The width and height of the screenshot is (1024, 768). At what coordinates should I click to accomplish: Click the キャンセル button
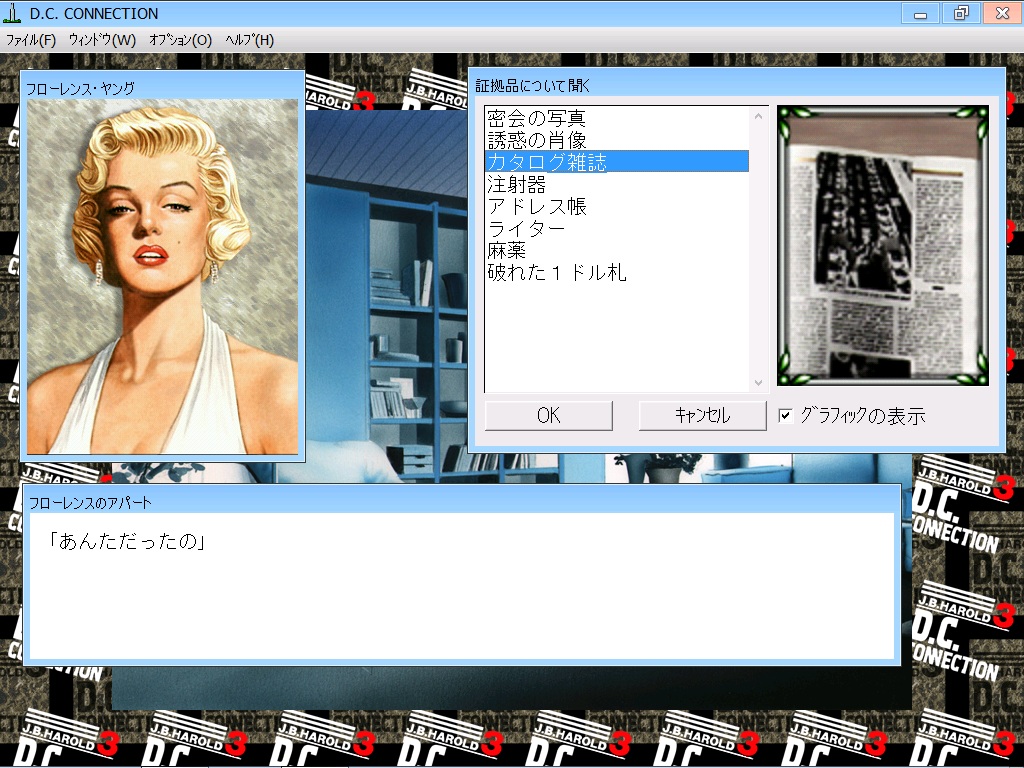(x=702, y=415)
